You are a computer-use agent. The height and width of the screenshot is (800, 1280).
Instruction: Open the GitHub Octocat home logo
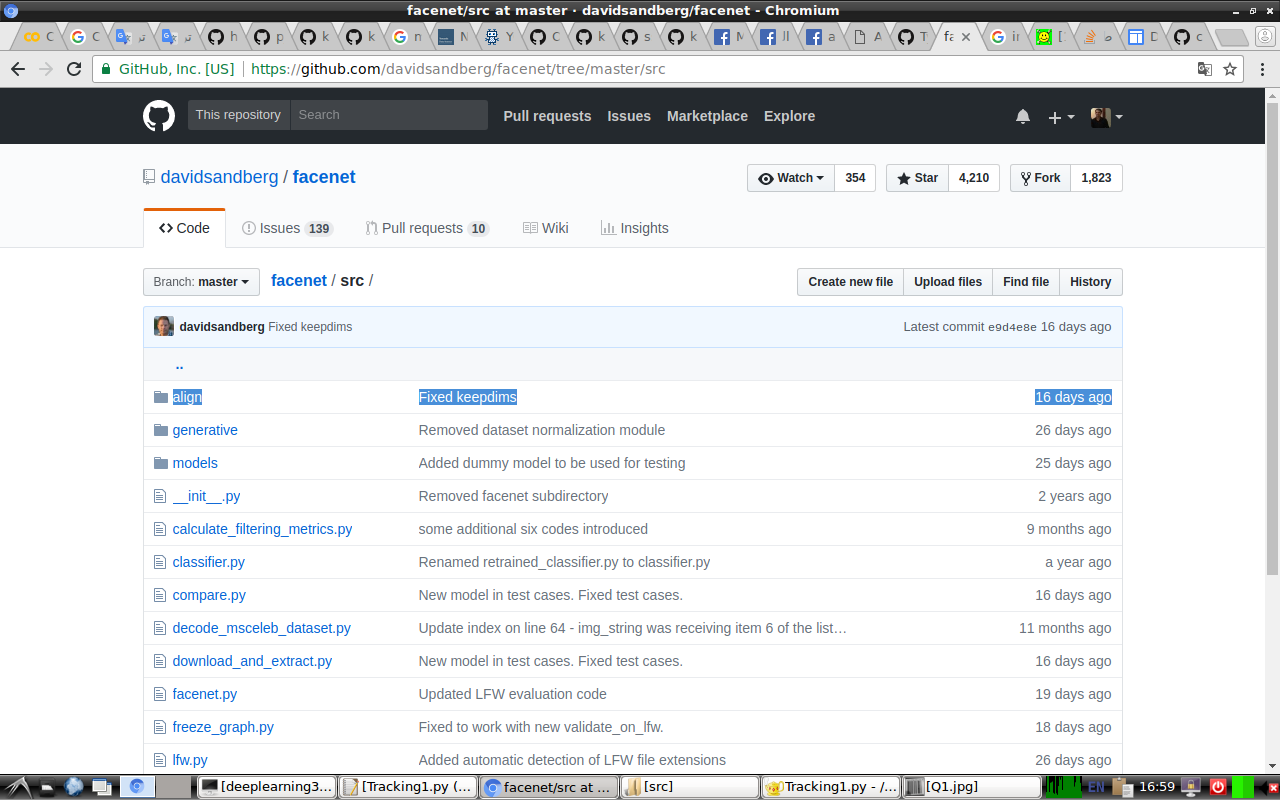point(159,116)
